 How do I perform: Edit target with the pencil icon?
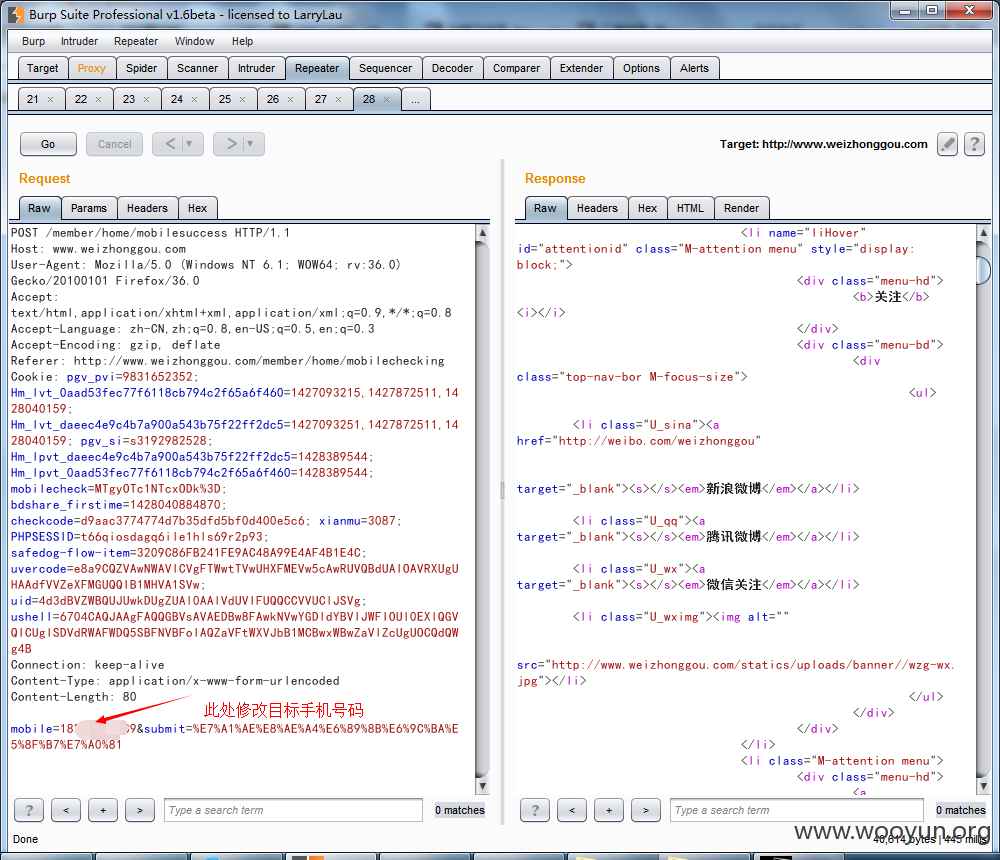coord(948,144)
